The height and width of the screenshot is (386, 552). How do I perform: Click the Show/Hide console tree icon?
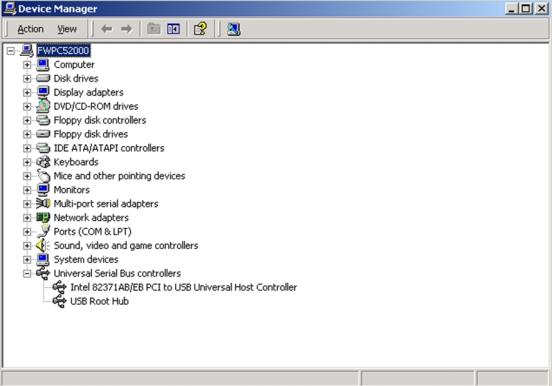click(x=174, y=29)
